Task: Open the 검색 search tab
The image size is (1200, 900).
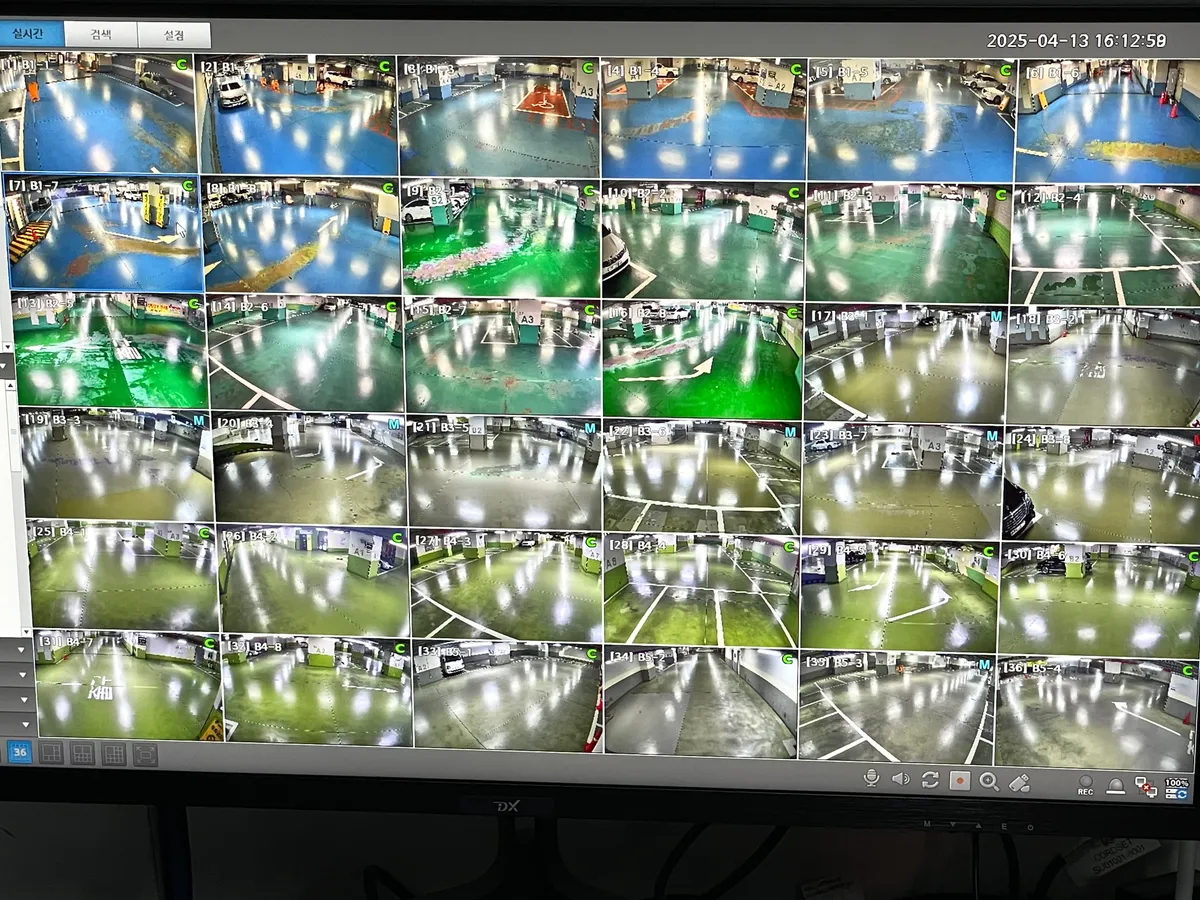Action: 101,34
